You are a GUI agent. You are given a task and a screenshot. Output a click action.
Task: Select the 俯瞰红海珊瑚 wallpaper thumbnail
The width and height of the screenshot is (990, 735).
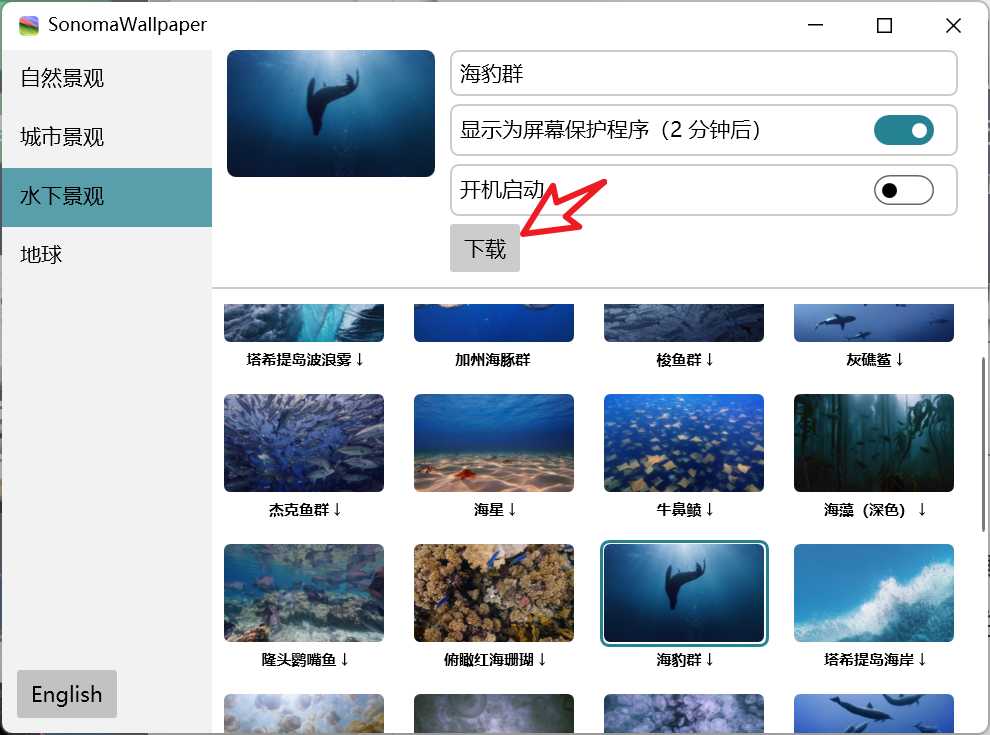point(494,593)
